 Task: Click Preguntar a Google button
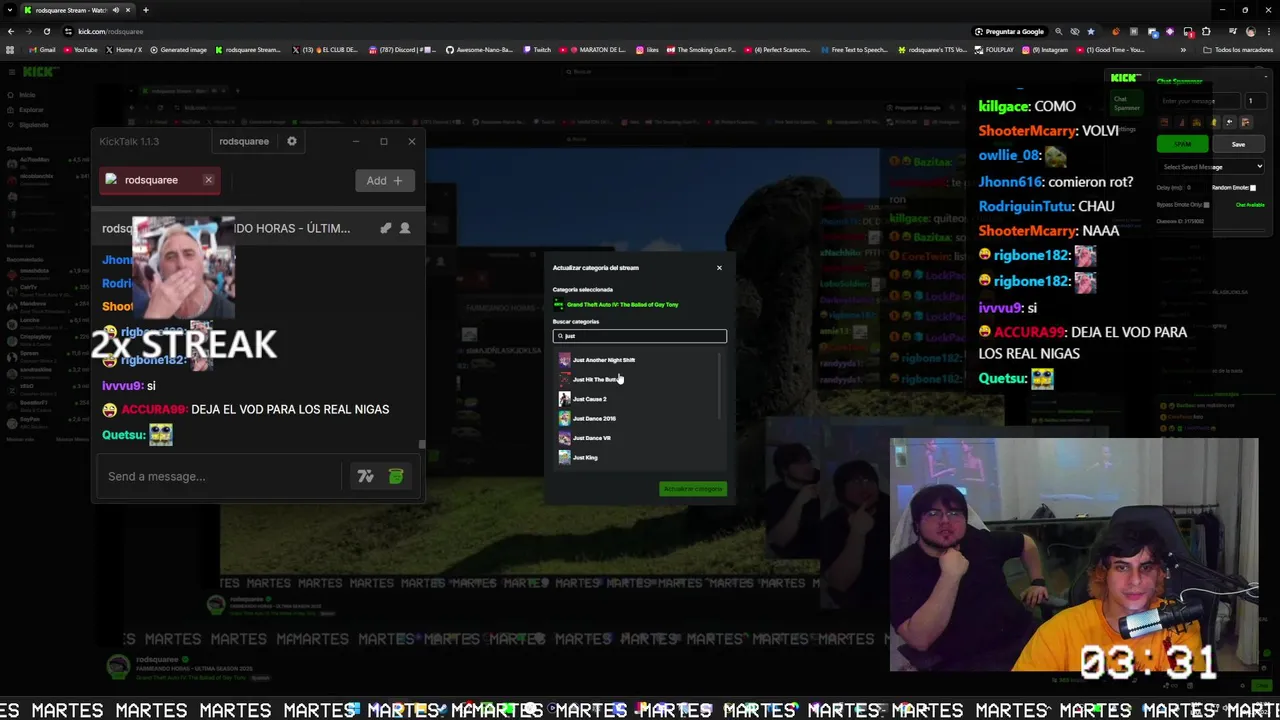pos(1010,31)
